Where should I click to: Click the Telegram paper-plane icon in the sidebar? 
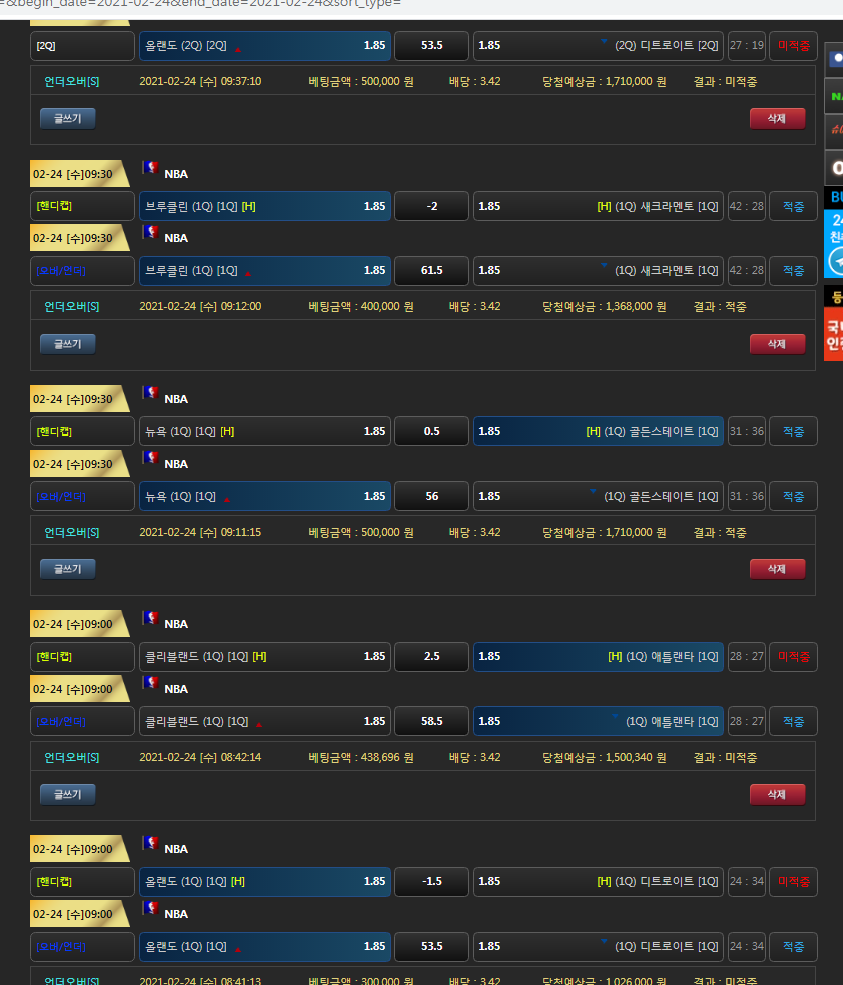835,261
